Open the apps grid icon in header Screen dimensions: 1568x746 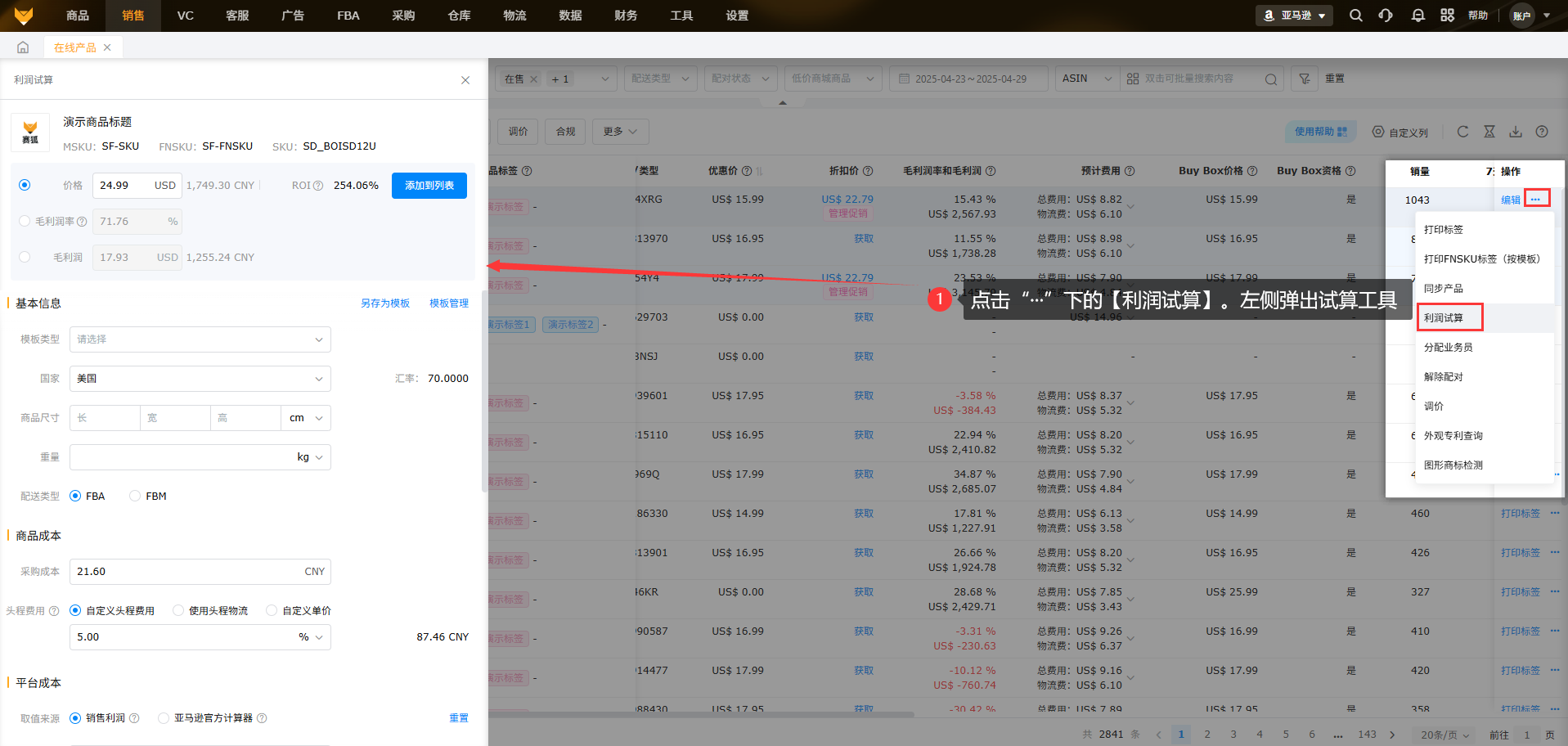[1447, 16]
